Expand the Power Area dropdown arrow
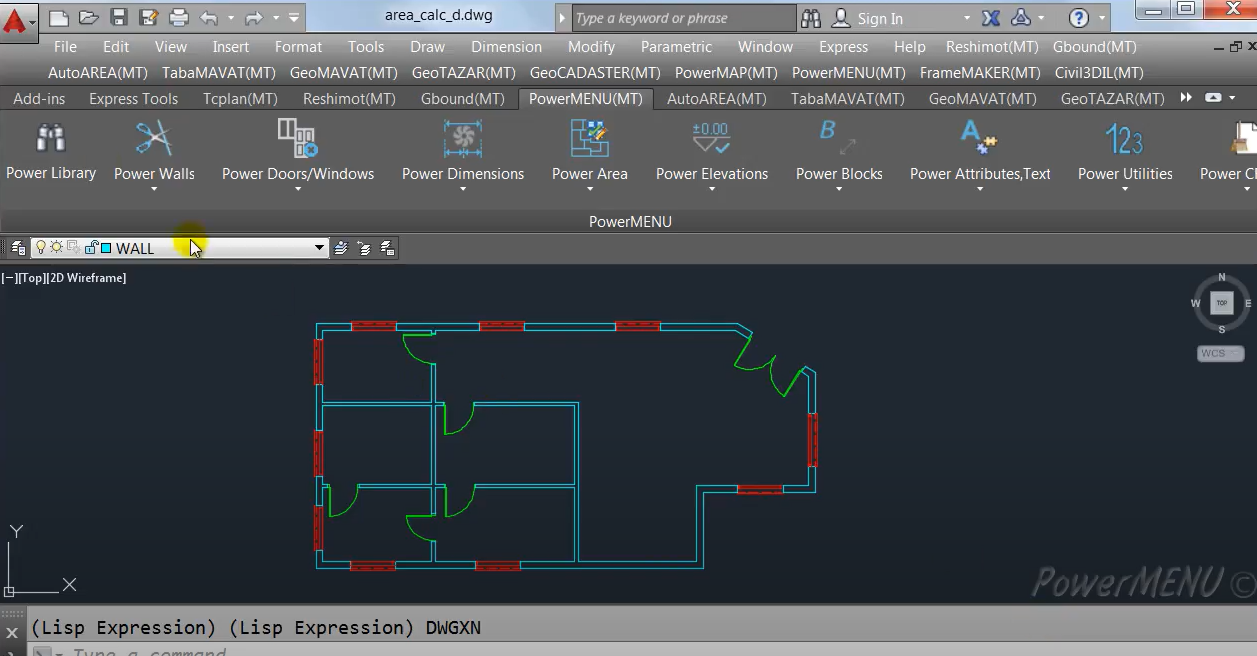 coord(589,188)
